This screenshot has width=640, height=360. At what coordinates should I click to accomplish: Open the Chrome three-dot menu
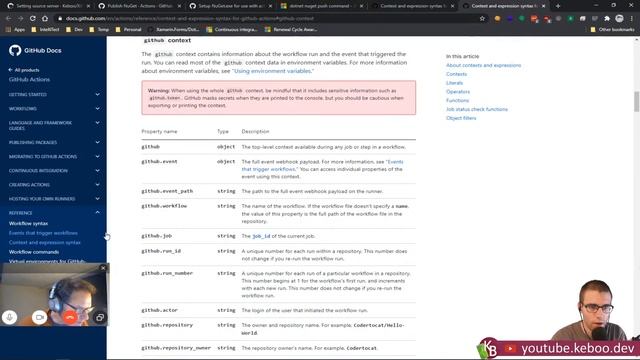(x=632, y=18)
